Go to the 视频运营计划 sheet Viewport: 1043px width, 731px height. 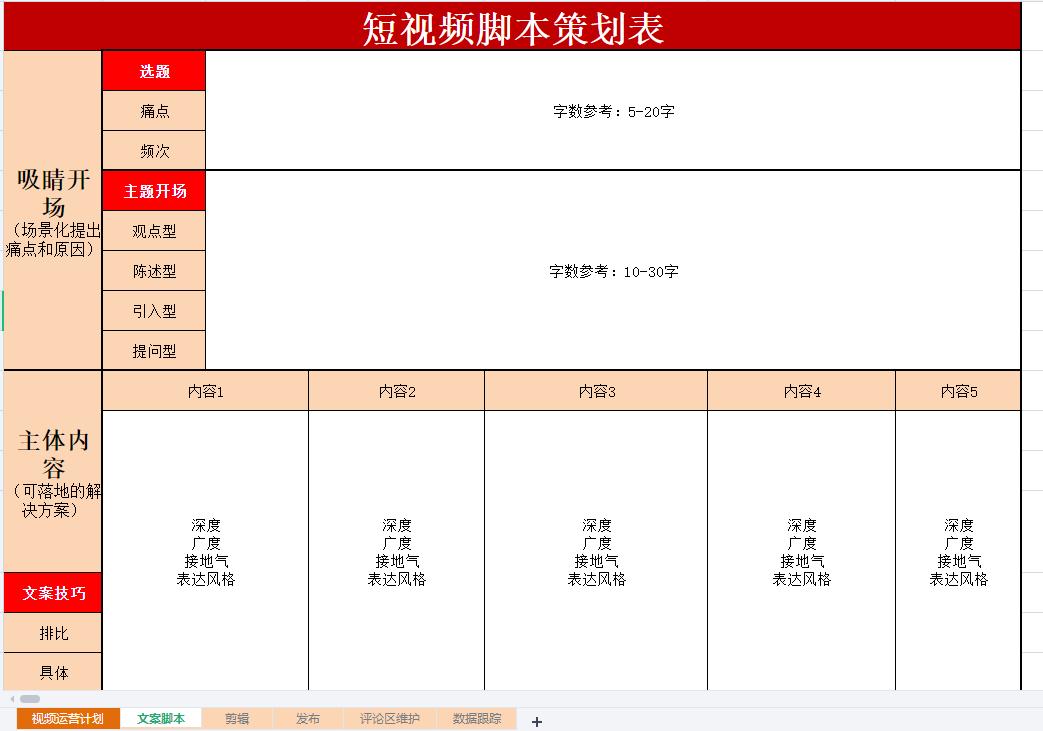click(x=63, y=718)
